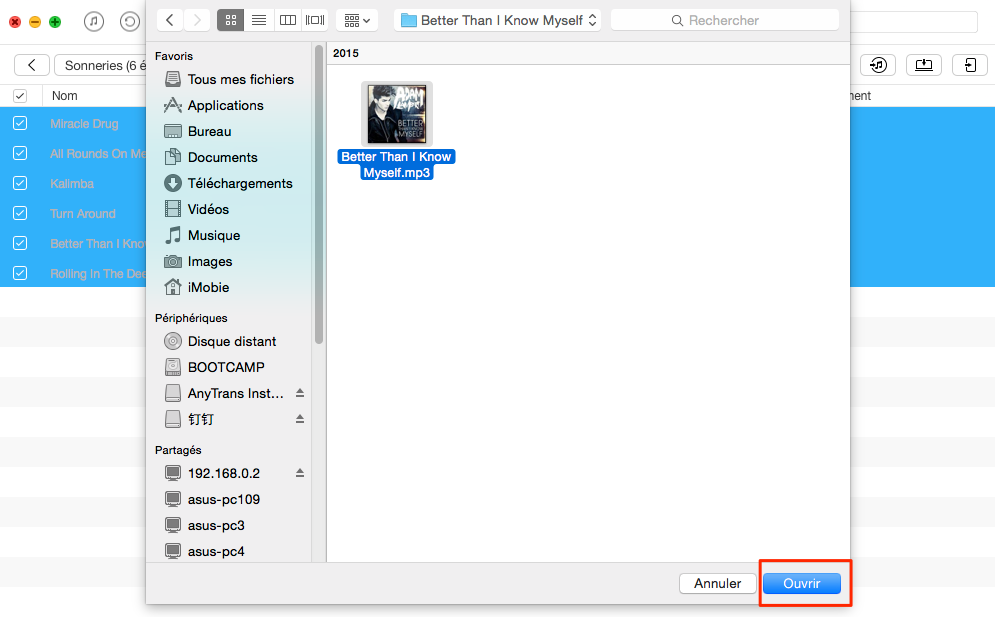
Task: Go forward in file dialog navigation
Action: pyautogui.click(x=197, y=20)
